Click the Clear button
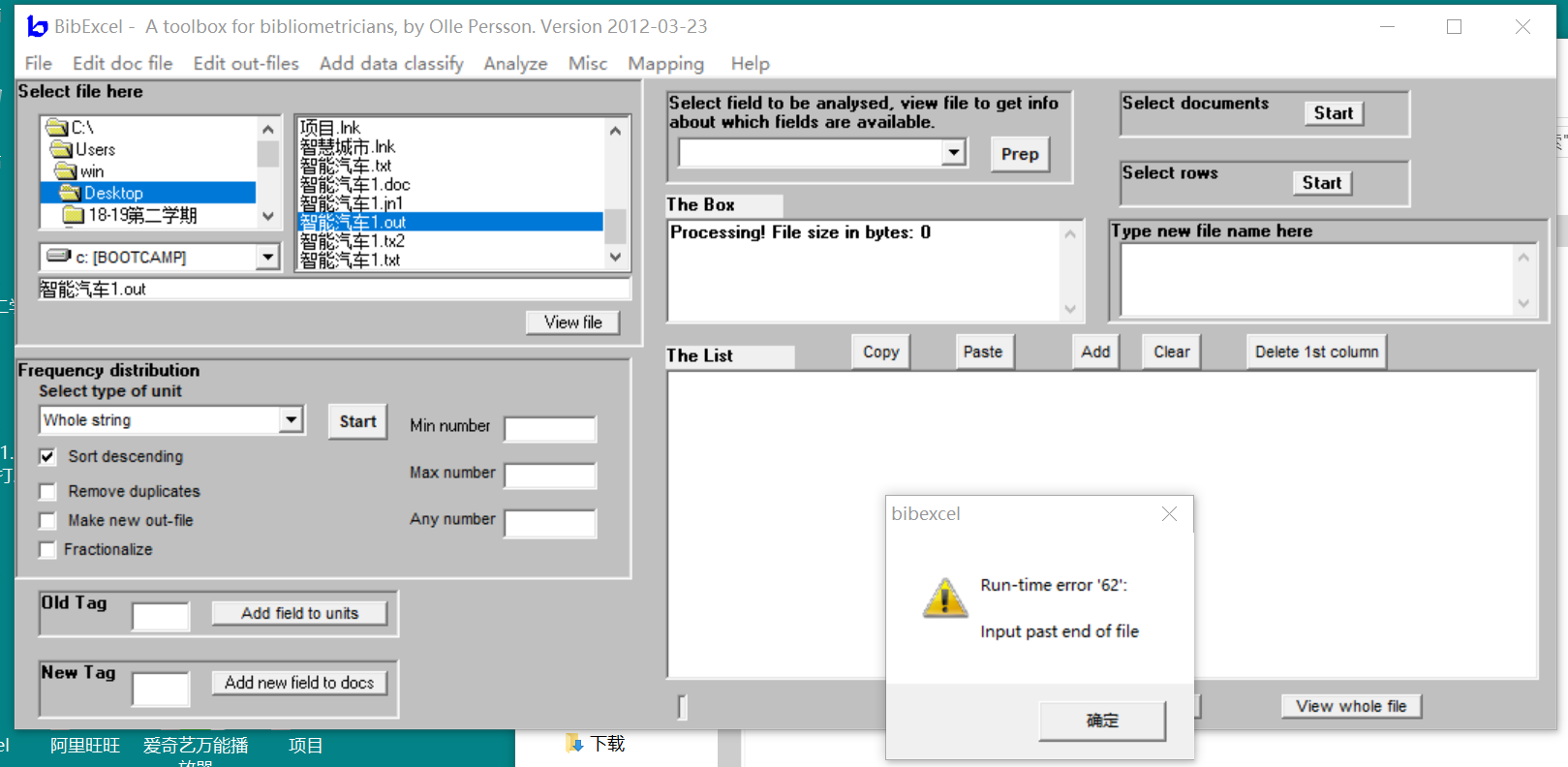The height and width of the screenshot is (767, 1568). point(1172,352)
